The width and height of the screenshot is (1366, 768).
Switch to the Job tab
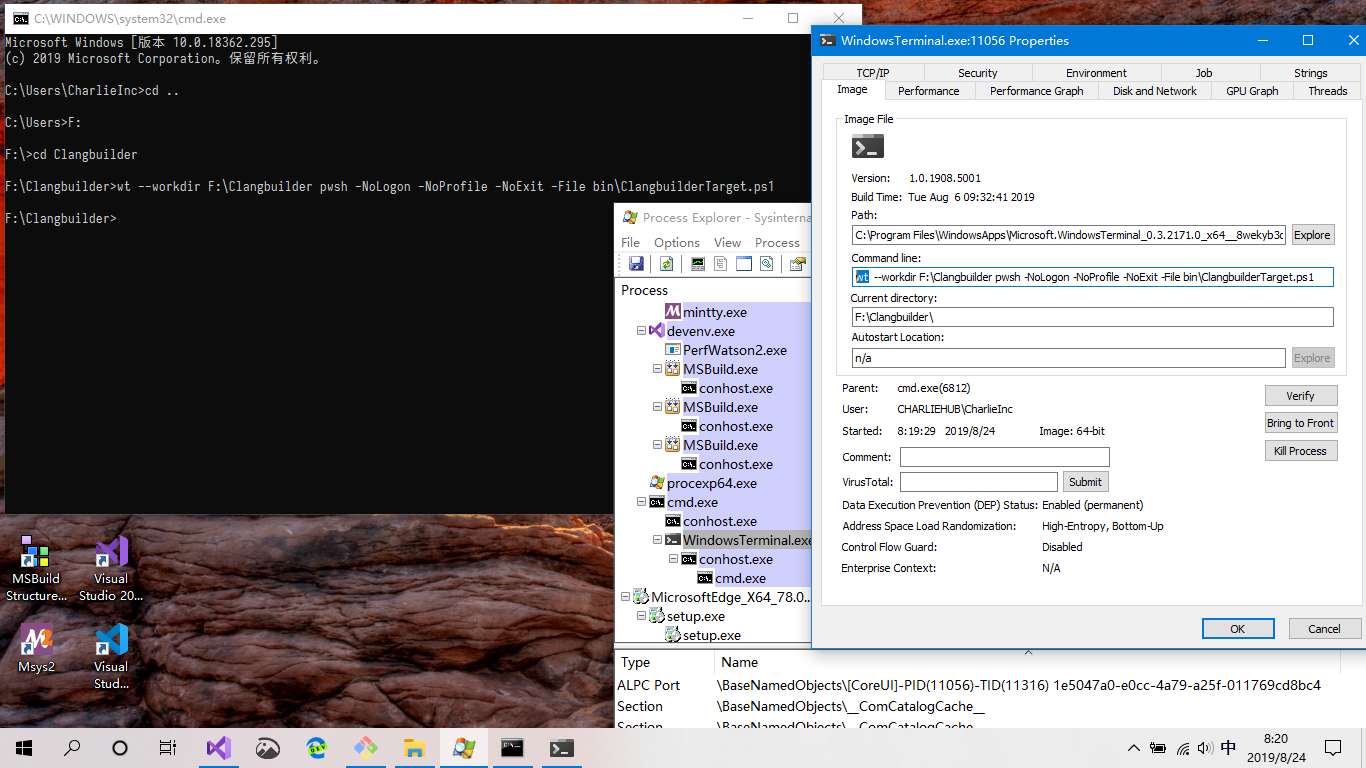(1204, 73)
